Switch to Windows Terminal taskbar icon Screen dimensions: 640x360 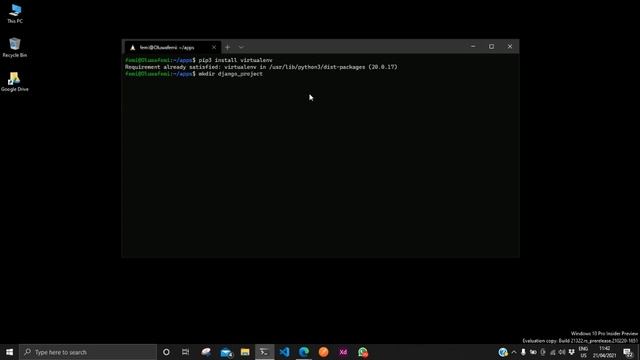264,352
